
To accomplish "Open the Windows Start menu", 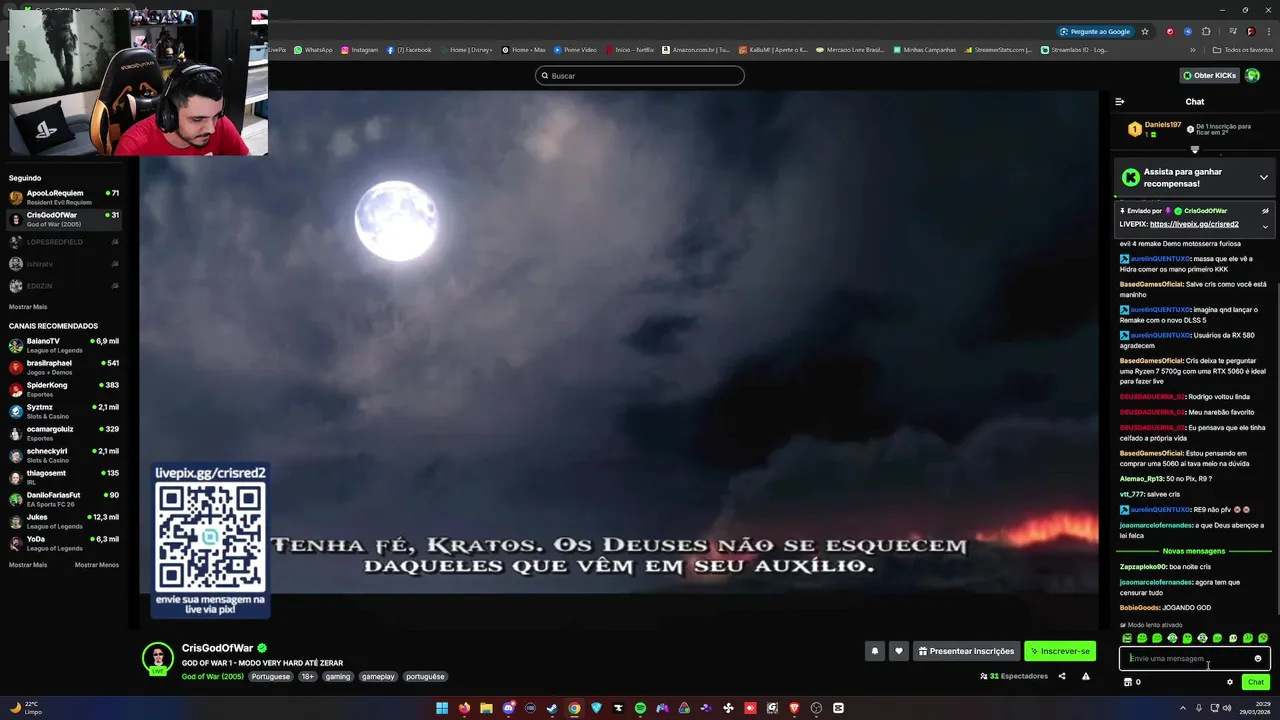I will pyautogui.click(x=442, y=708).
